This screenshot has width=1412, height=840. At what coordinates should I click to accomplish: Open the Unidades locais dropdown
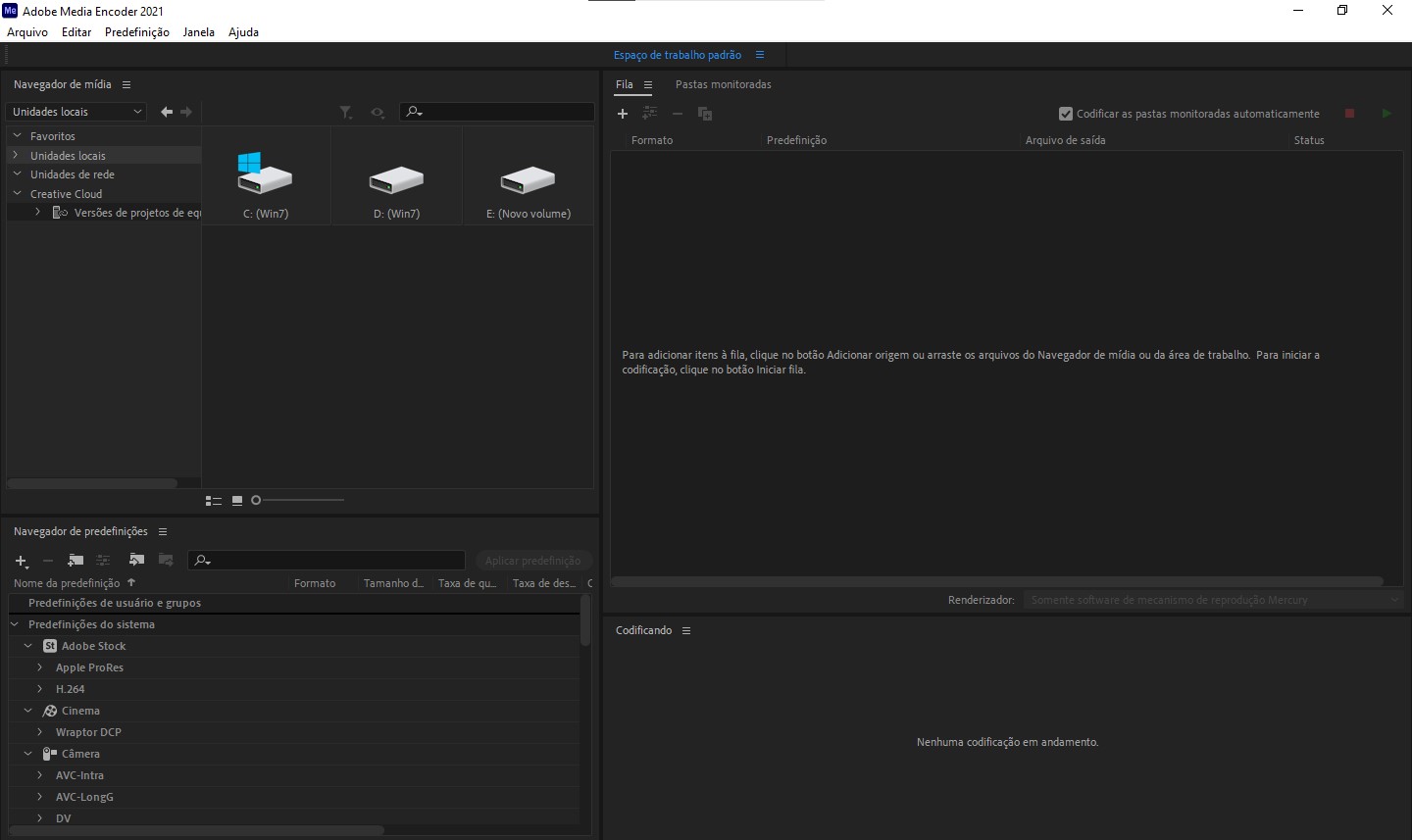pyautogui.click(x=76, y=112)
